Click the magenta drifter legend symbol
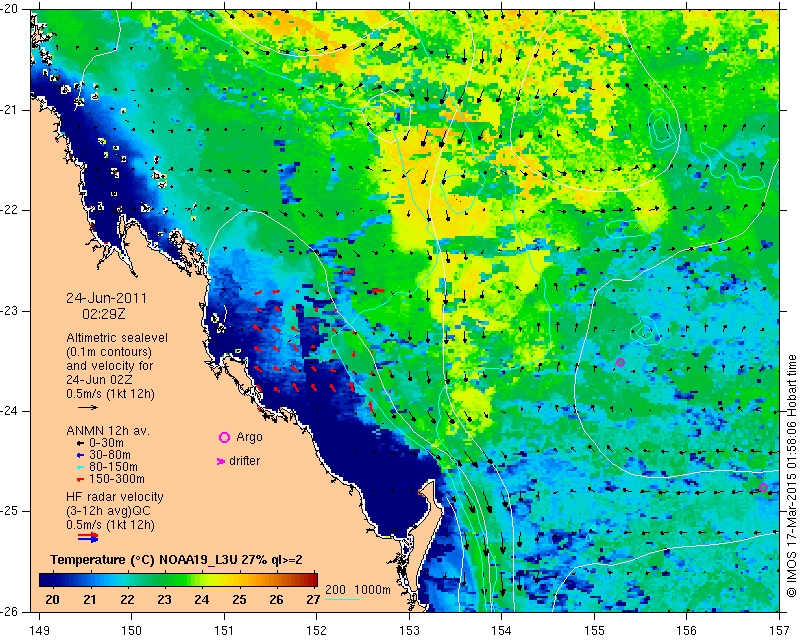800x640 pixels. point(221,461)
